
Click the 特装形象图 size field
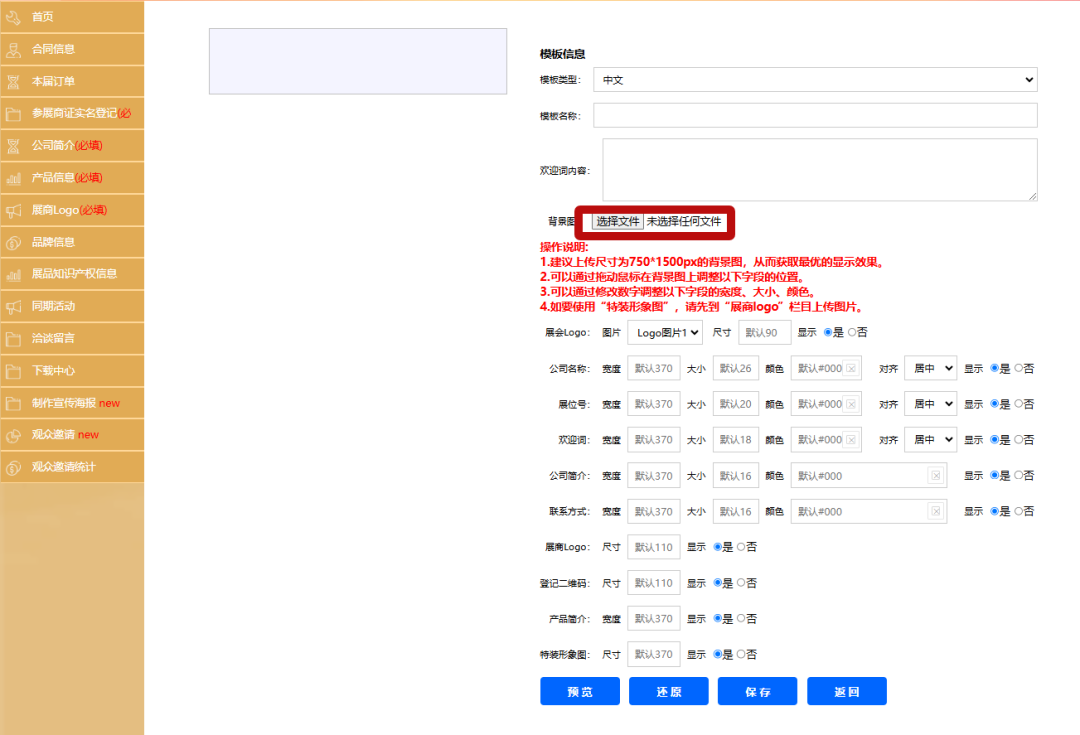tap(654, 654)
